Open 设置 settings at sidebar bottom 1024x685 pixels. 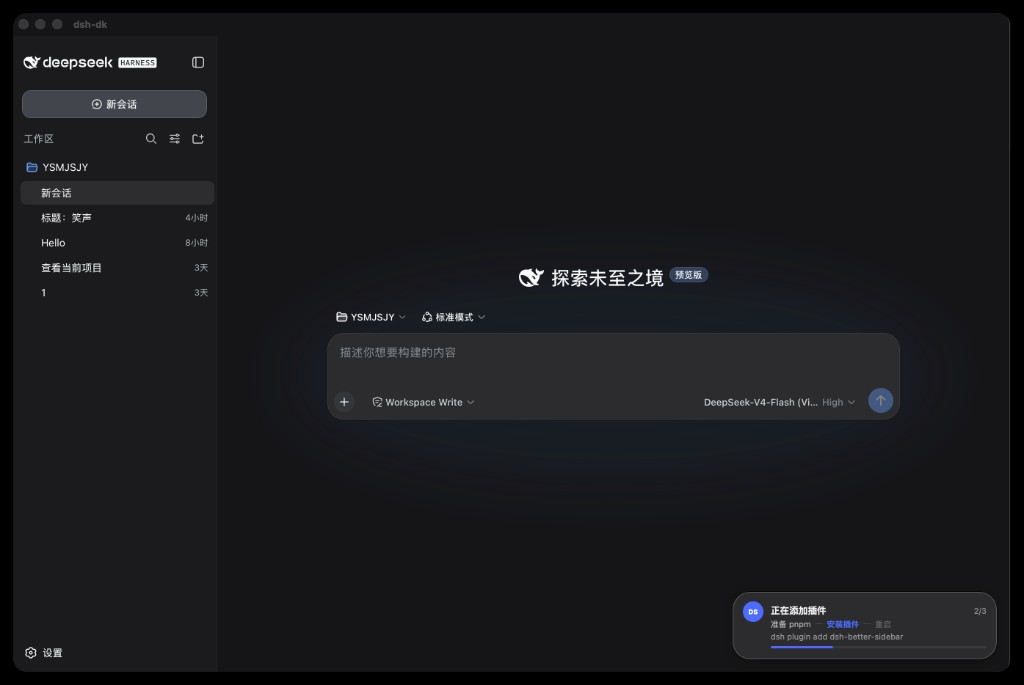(44, 652)
